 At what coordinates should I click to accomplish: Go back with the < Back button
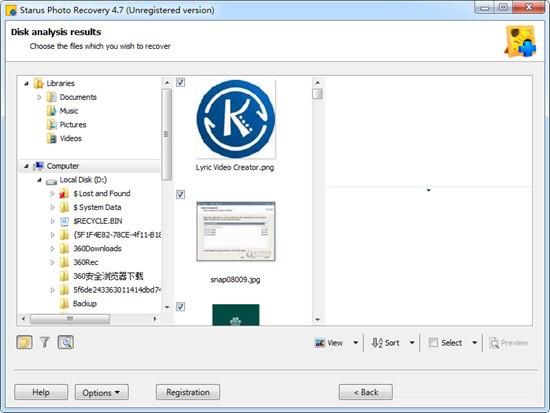click(x=365, y=392)
